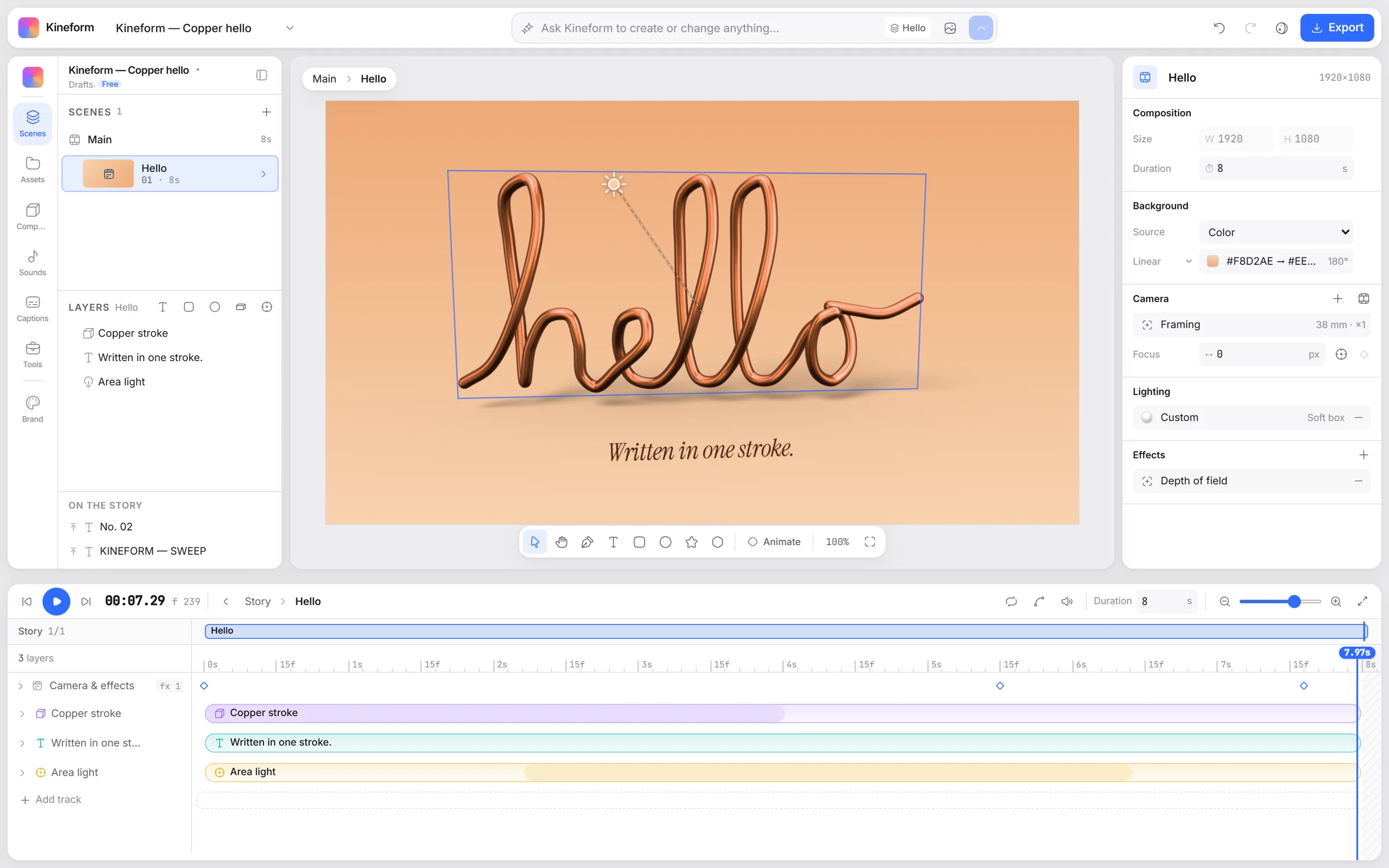This screenshot has width=1389, height=868.
Task: Zoom in the timeline with magnifier plus
Action: pyautogui.click(x=1336, y=601)
